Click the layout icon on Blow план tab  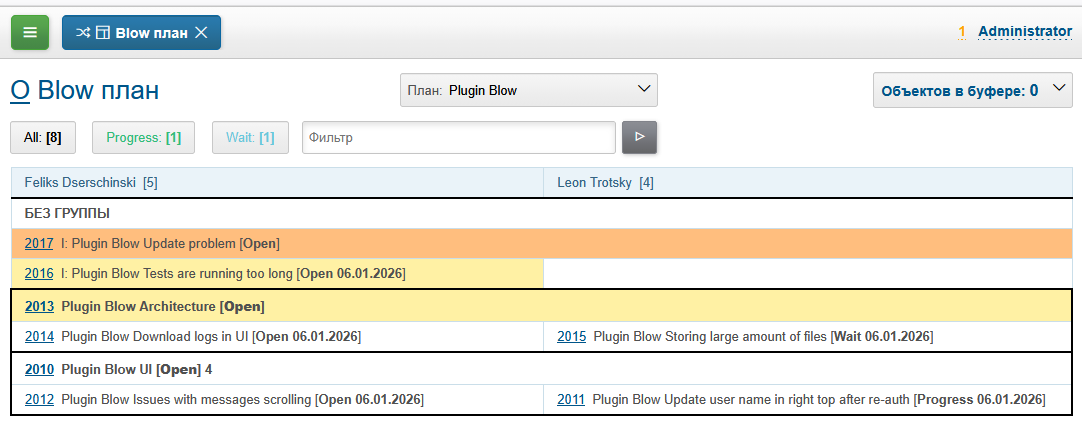[x=102, y=32]
